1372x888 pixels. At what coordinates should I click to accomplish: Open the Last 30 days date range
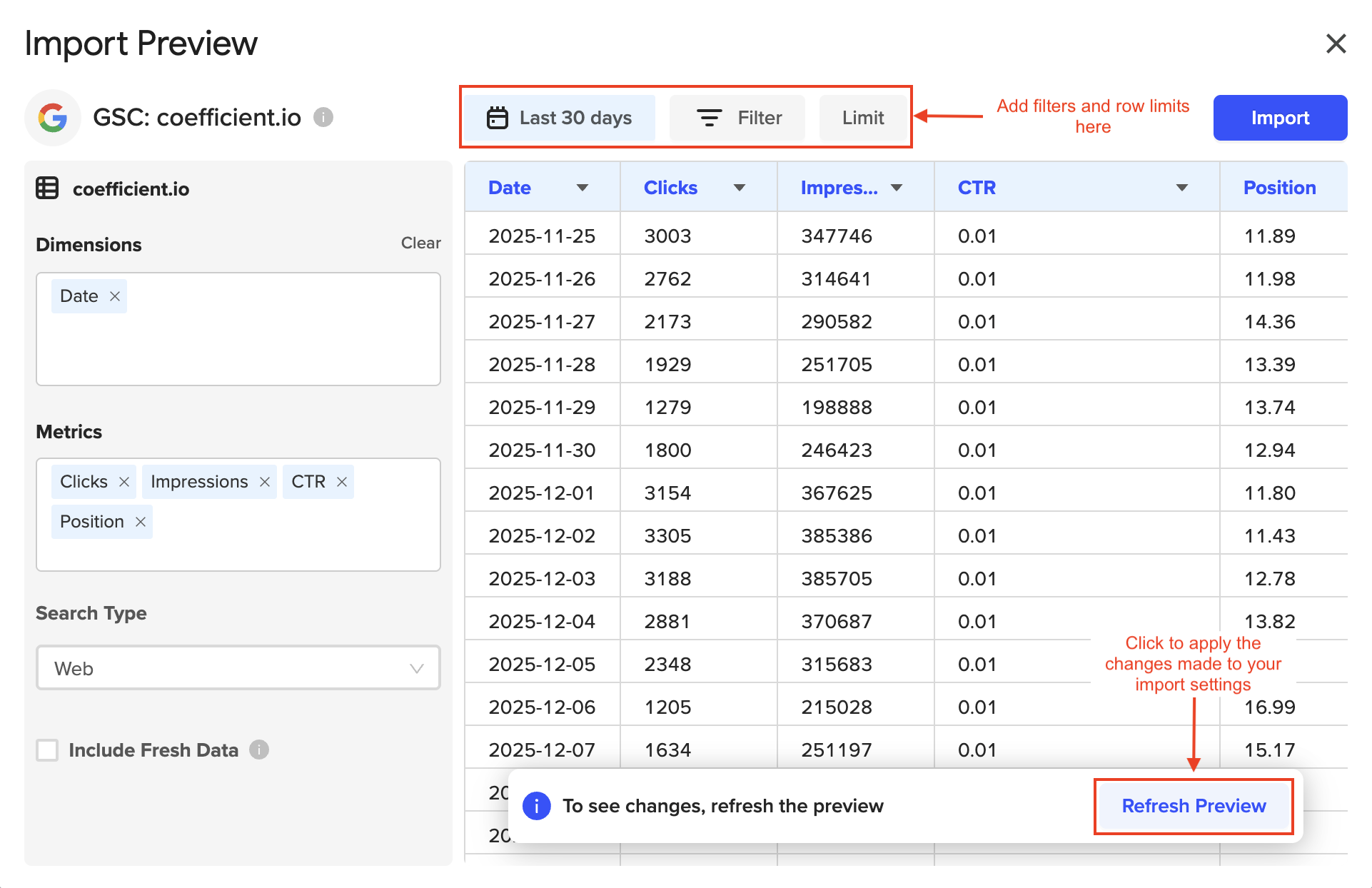[560, 118]
